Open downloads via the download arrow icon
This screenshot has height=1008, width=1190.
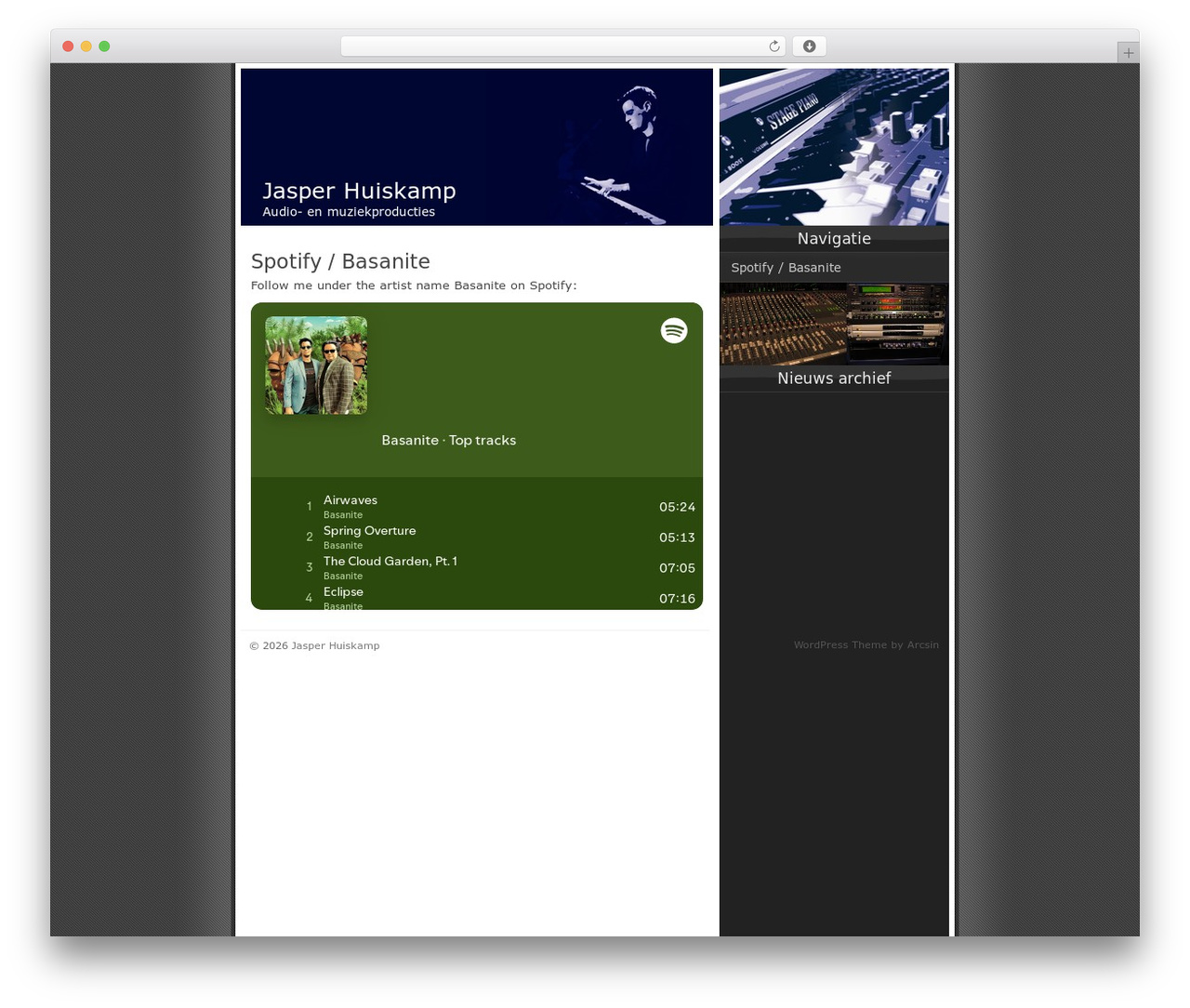809,46
